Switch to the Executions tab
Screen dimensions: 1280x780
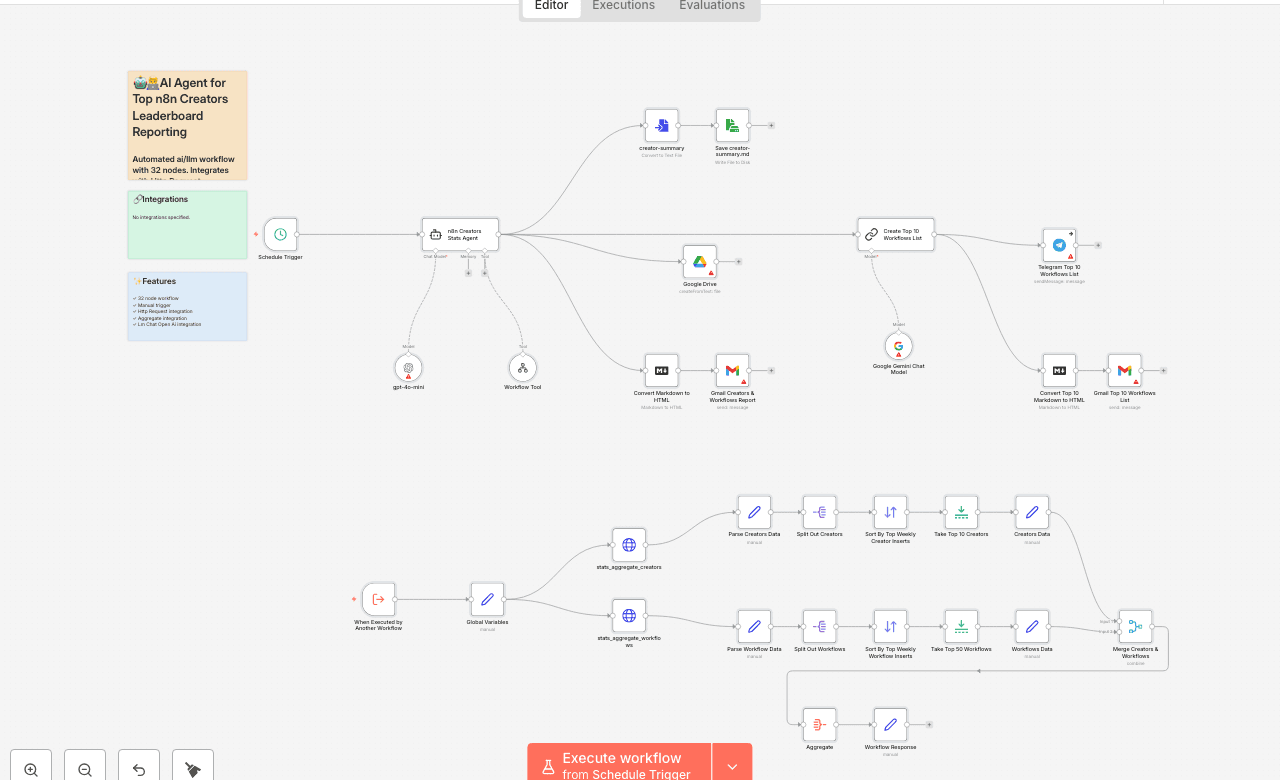(x=622, y=6)
